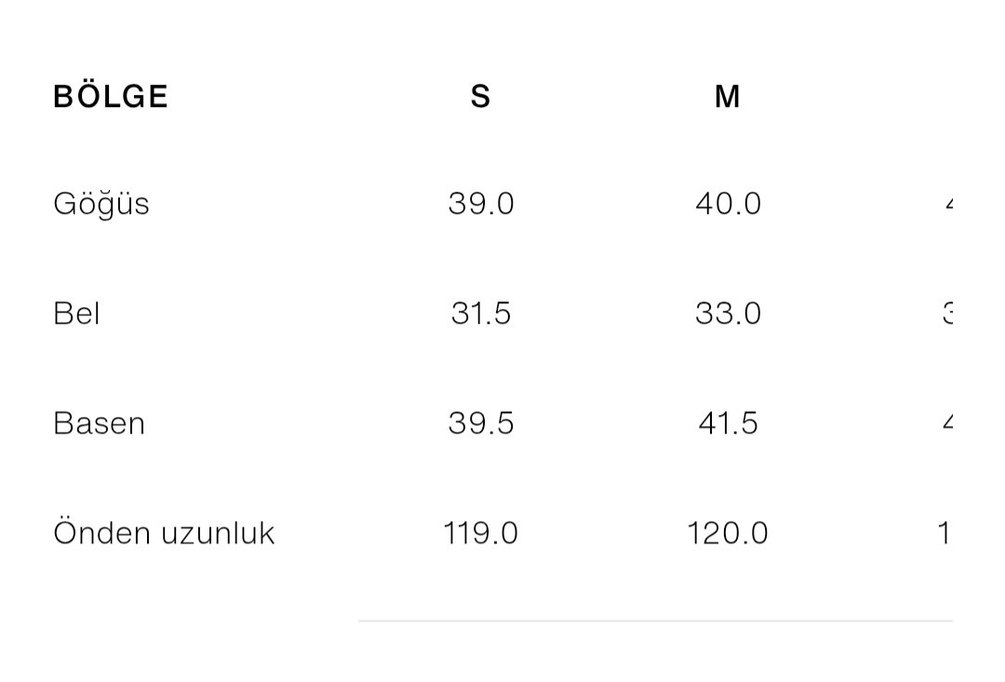Click front length value 119.0
Image resolution: width=1005 pixels, height=682 pixels.
point(481,533)
